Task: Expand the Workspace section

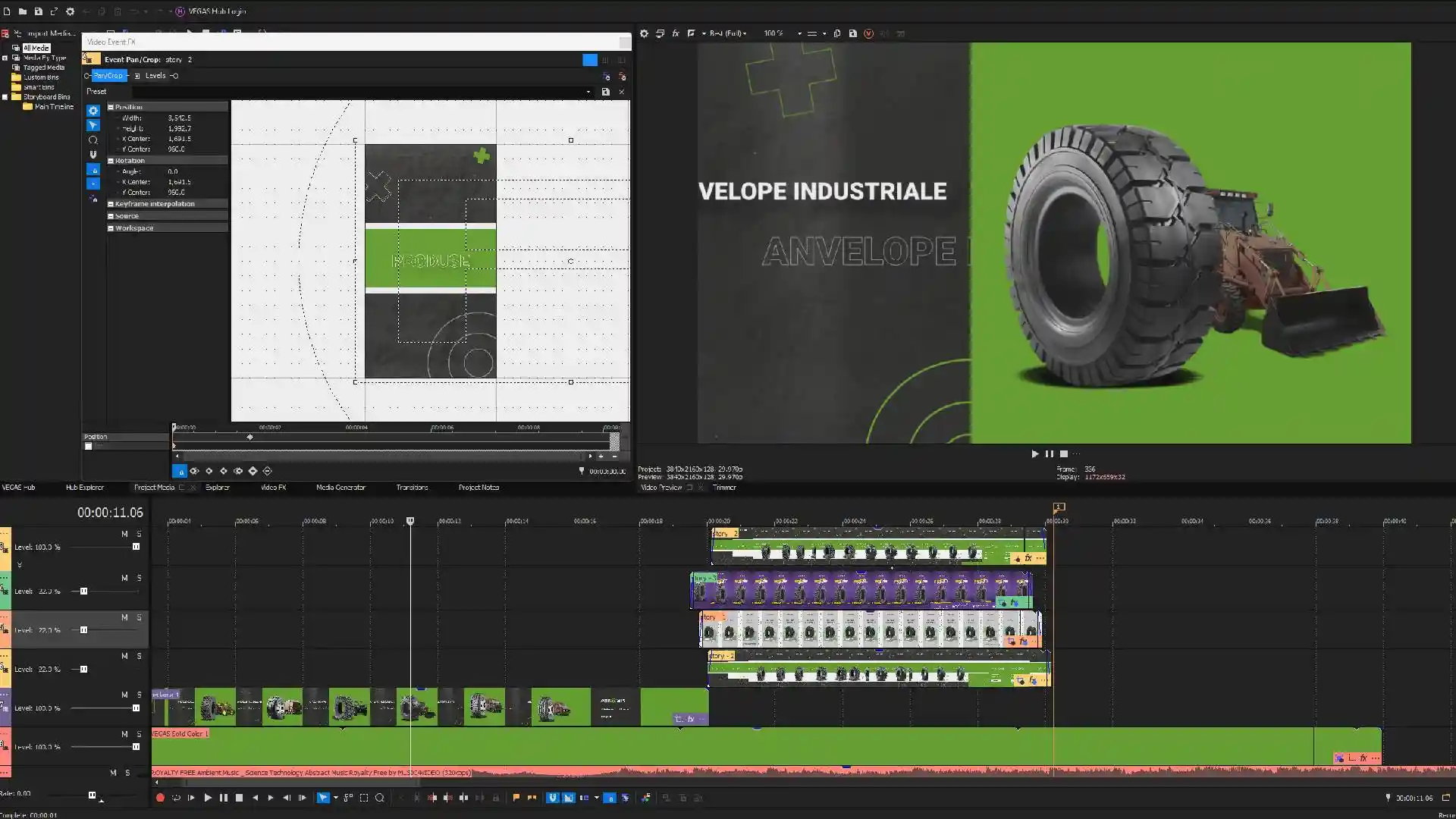Action: [x=111, y=228]
